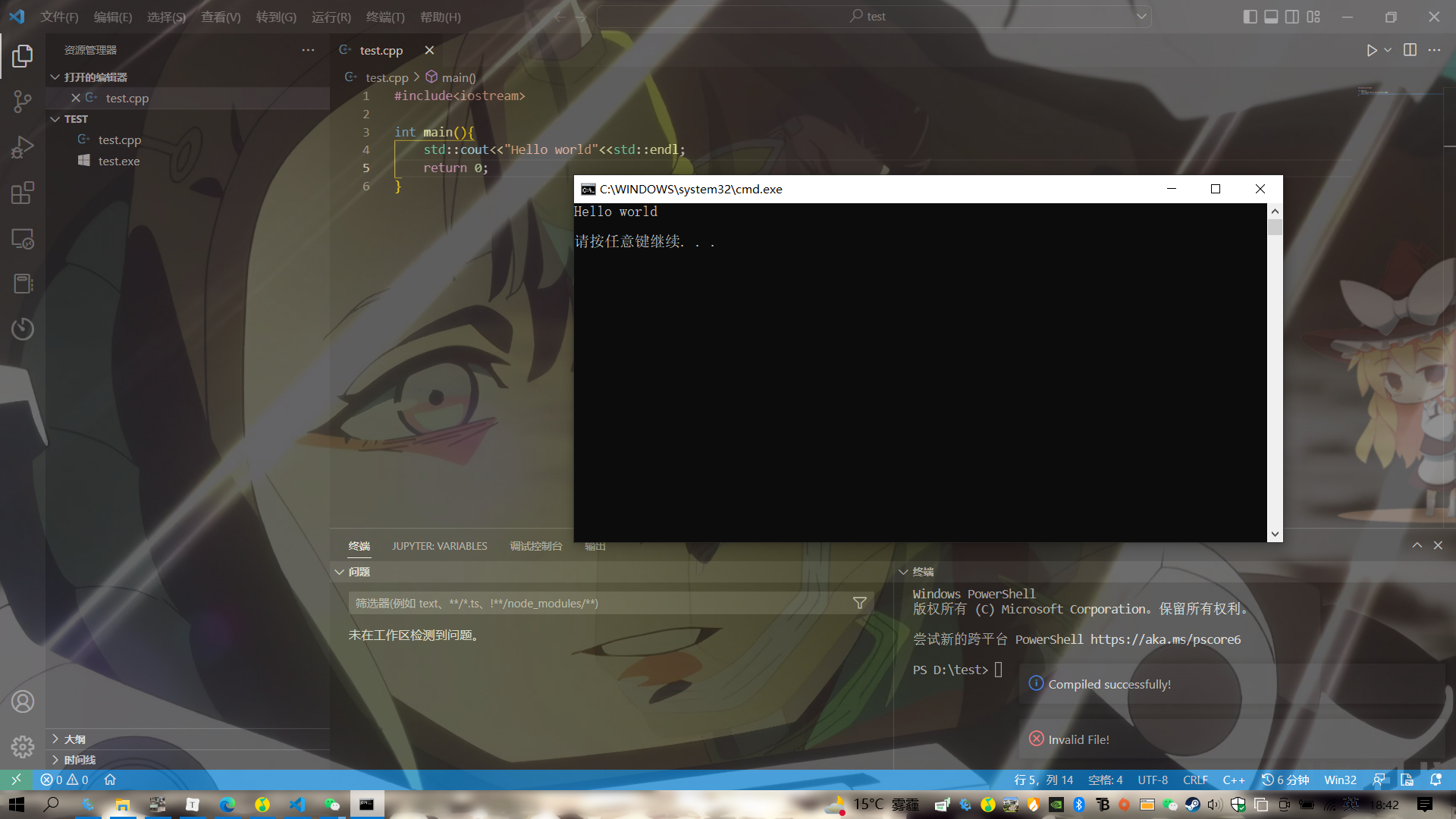
Task: Open the command center dropdown arrow
Action: [1141, 16]
